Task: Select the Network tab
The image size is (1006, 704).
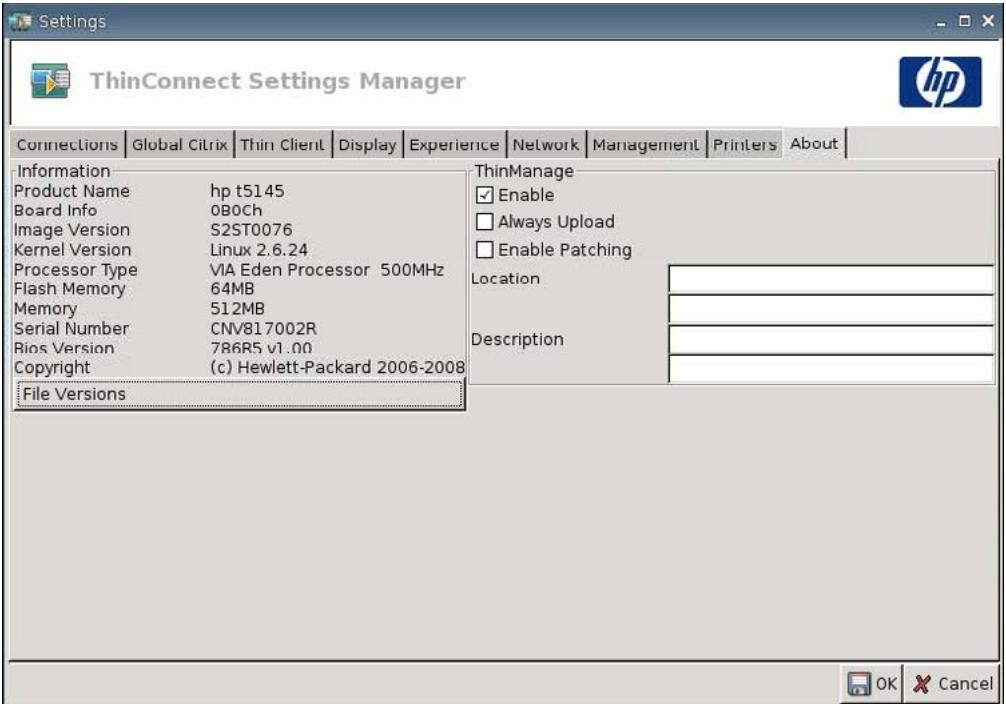Action: coord(546,144)
